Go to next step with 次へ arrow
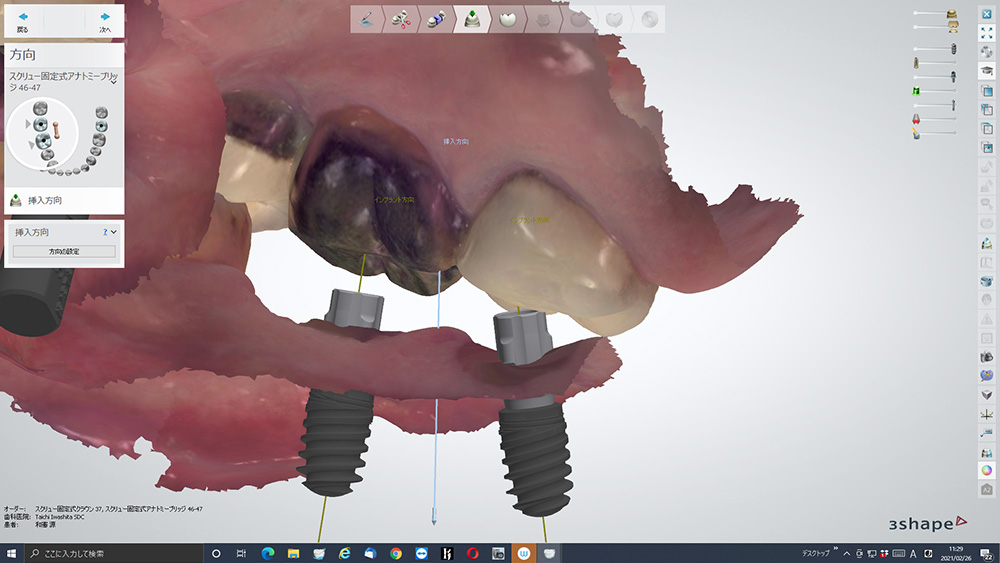1000x563 pixels. point(105,20)
